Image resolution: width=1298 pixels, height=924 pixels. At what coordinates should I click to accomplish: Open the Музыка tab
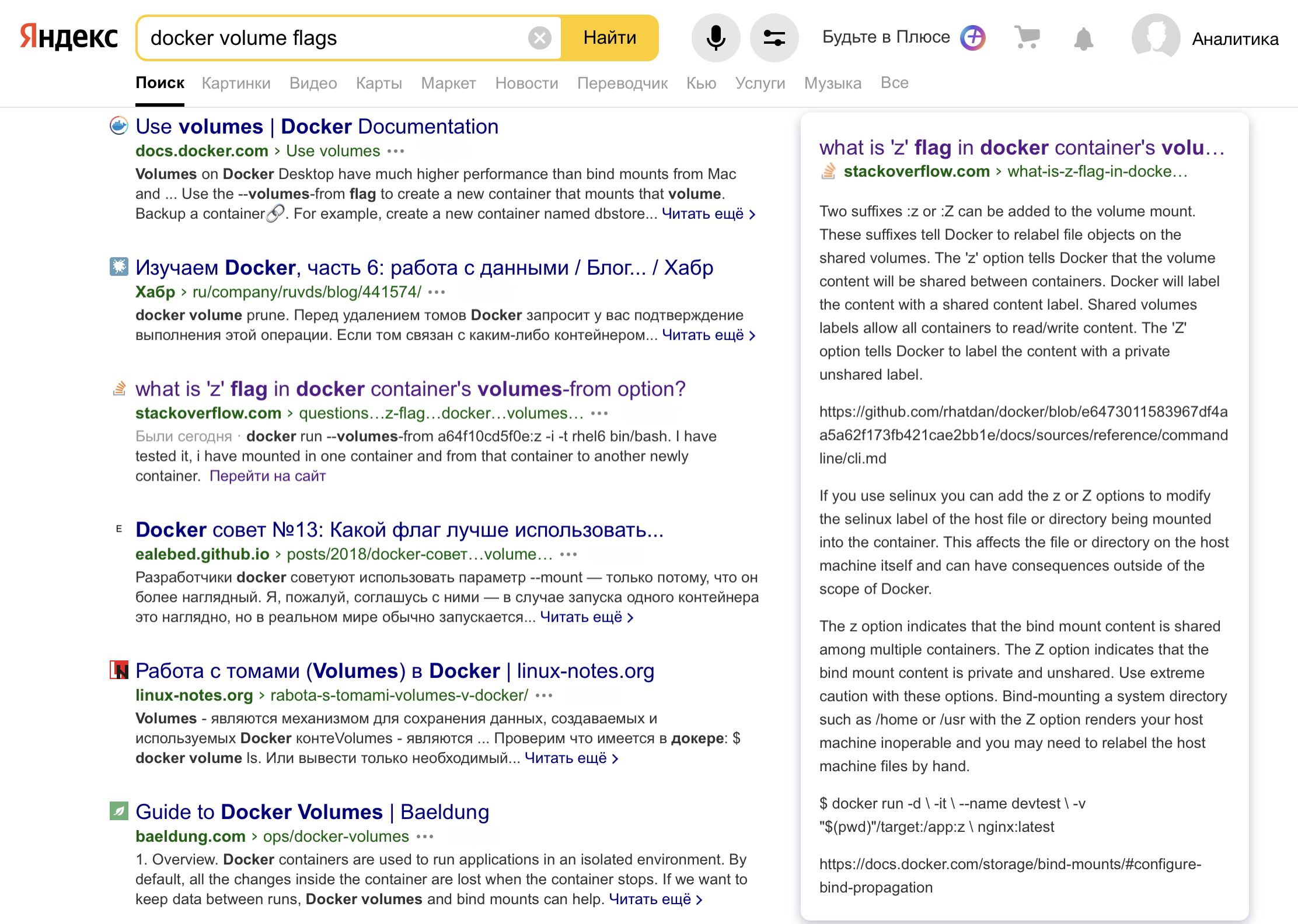833,83
